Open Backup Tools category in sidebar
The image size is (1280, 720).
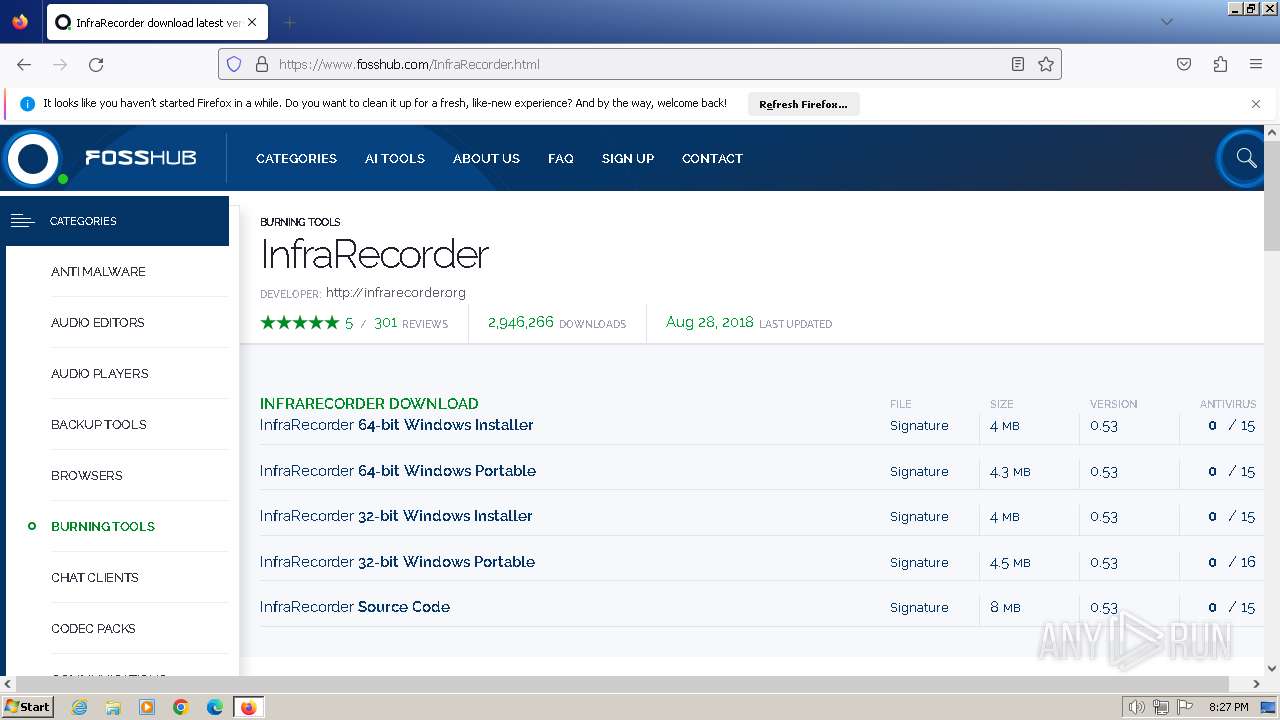[99, 425]
